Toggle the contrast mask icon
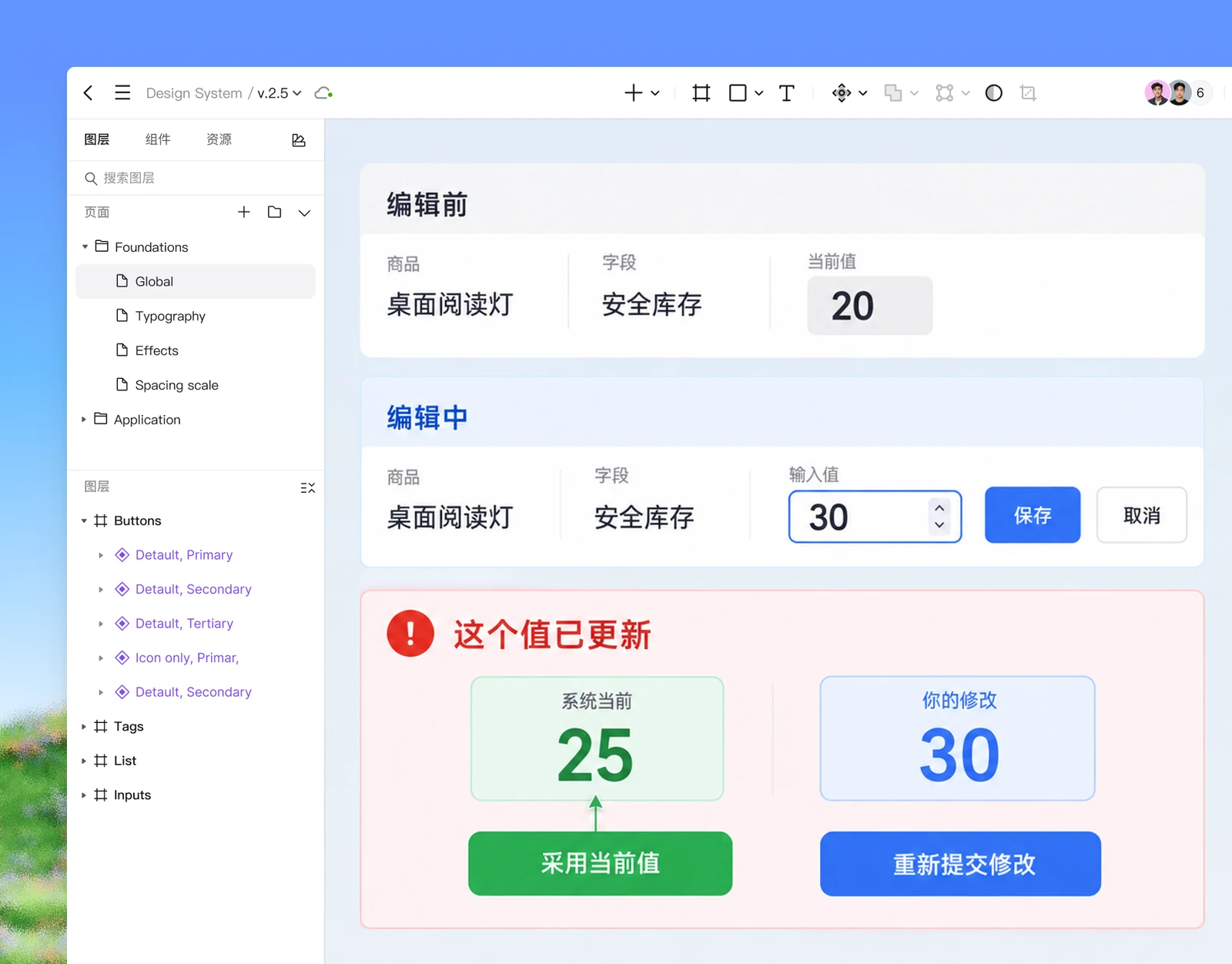Viewport: 1232px width, 964px height. point(994,93)
